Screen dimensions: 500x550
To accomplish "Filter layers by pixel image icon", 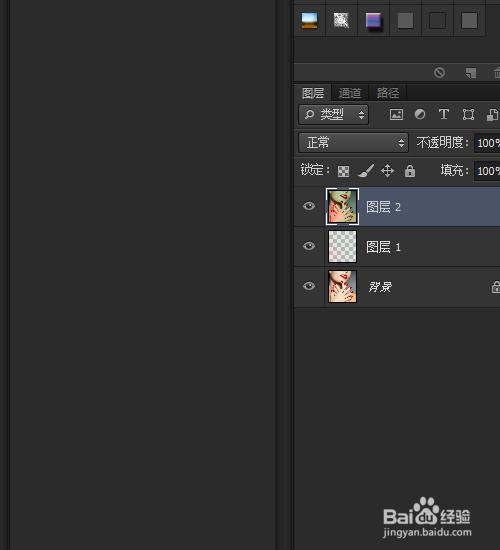I will (396, 114).
